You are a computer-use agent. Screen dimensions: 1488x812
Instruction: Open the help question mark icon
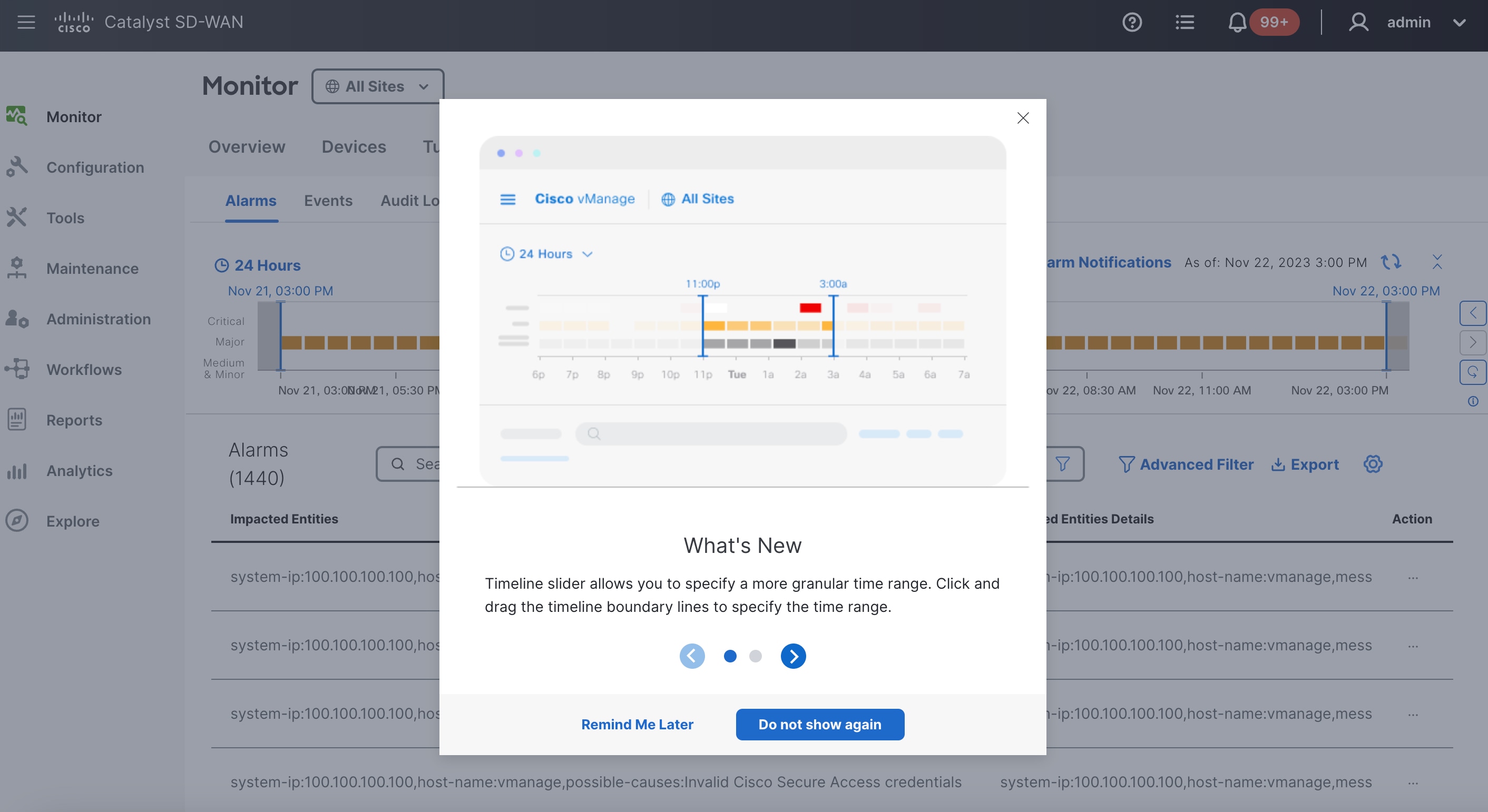click(1132, 22)
